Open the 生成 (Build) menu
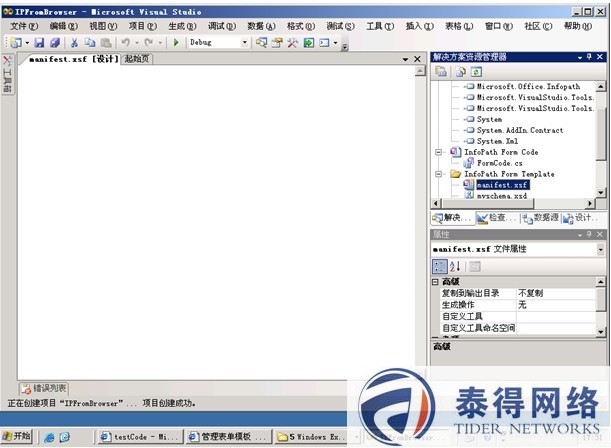611x448 pixels. pos(182,26)
